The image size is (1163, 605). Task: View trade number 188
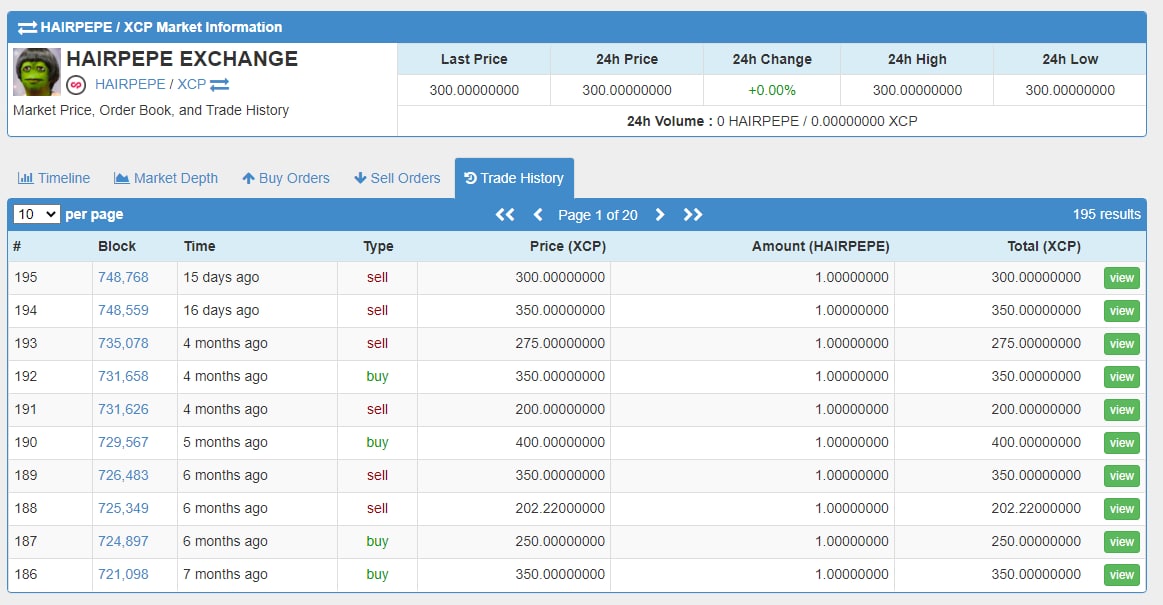click(1121, 509)
